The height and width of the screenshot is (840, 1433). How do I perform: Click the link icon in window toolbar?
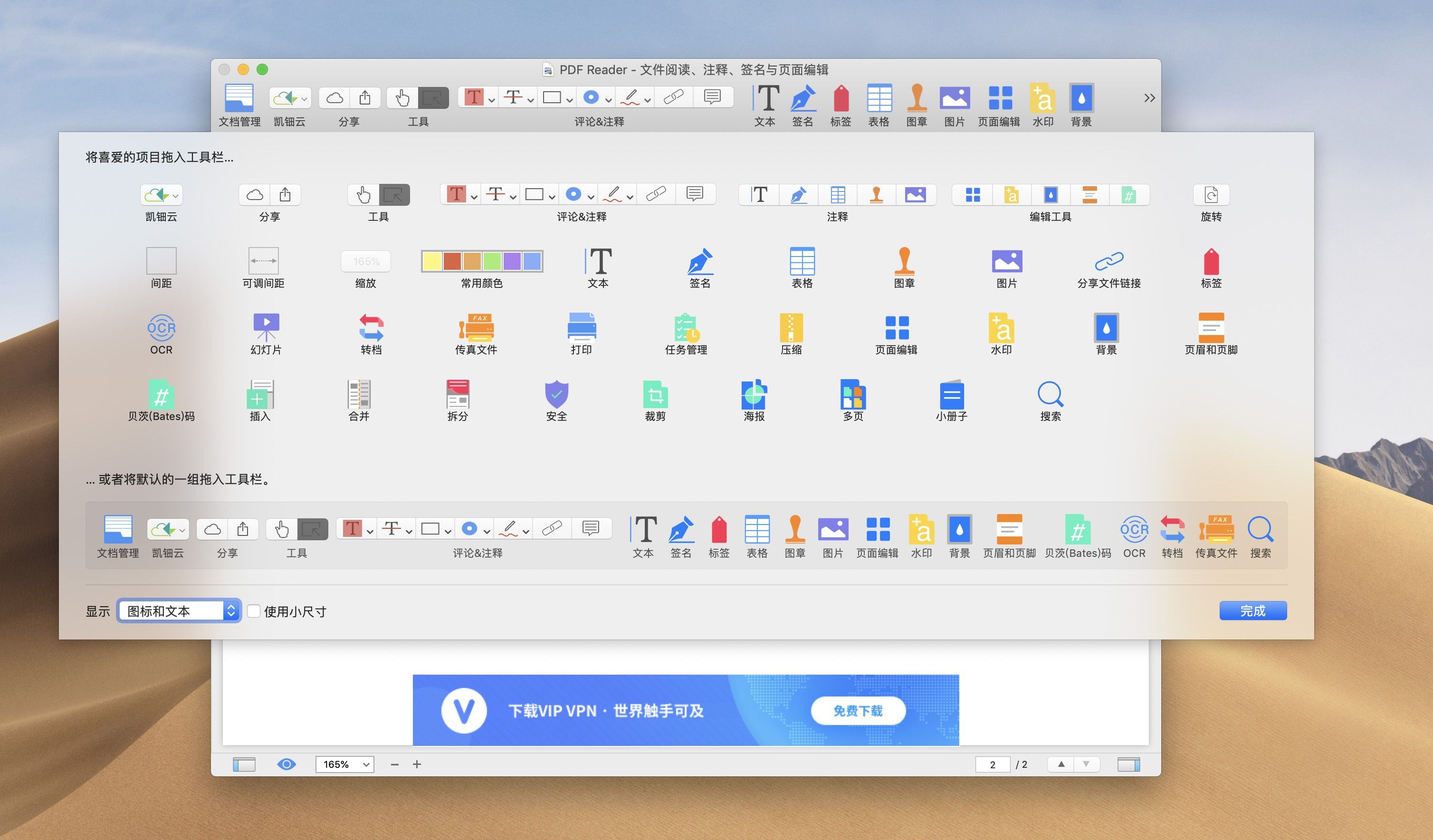tap(674, 98)
